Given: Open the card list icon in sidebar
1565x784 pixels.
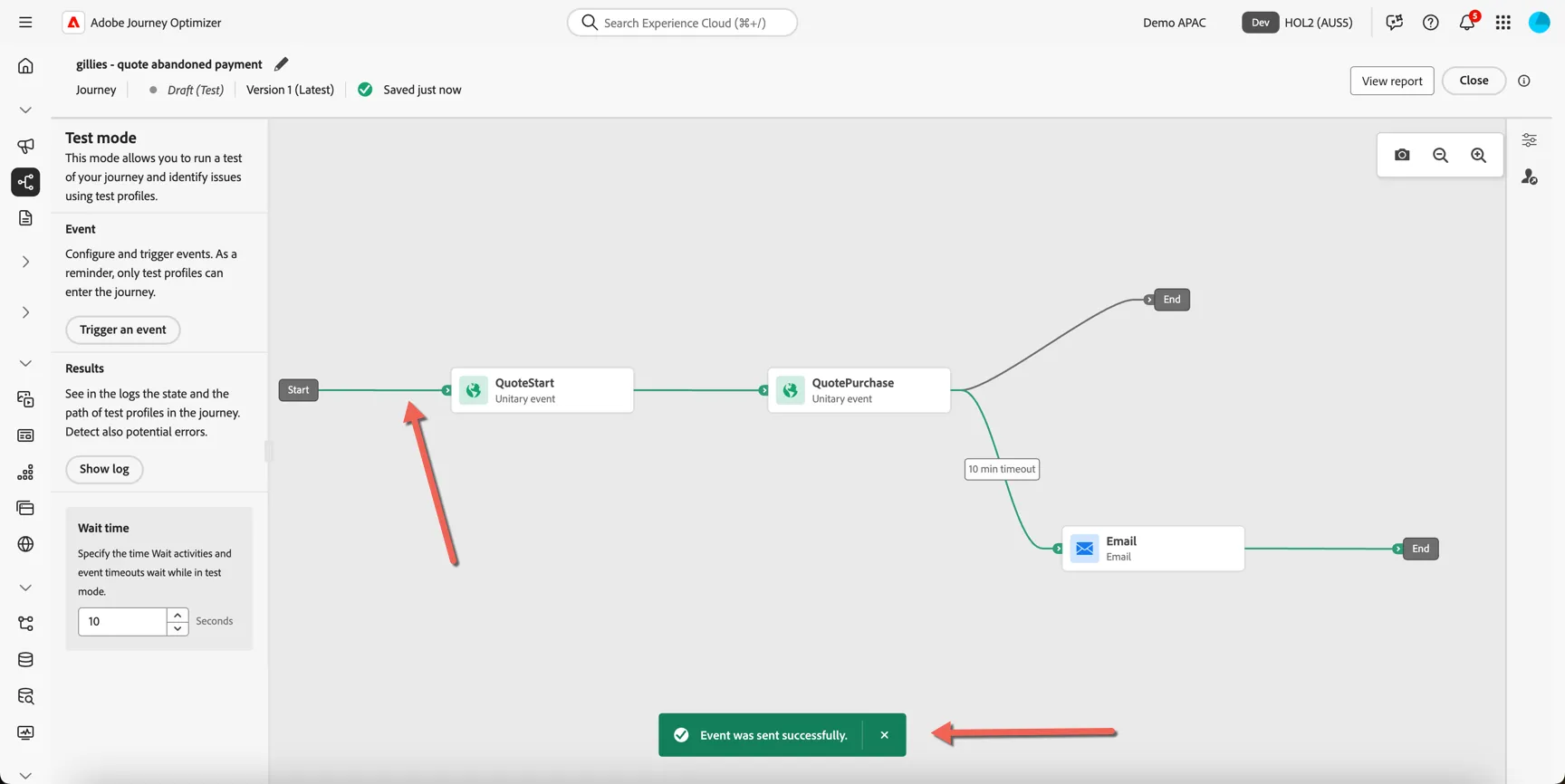Looking at the screenshot, I should click(25, 435).
